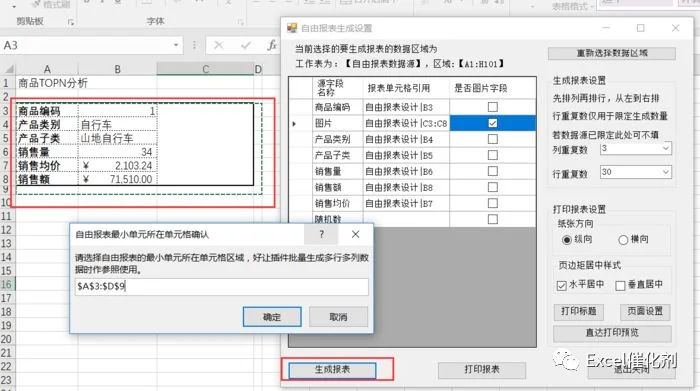
Task: Click the 页面设置 button
Action: click(645, 311)
